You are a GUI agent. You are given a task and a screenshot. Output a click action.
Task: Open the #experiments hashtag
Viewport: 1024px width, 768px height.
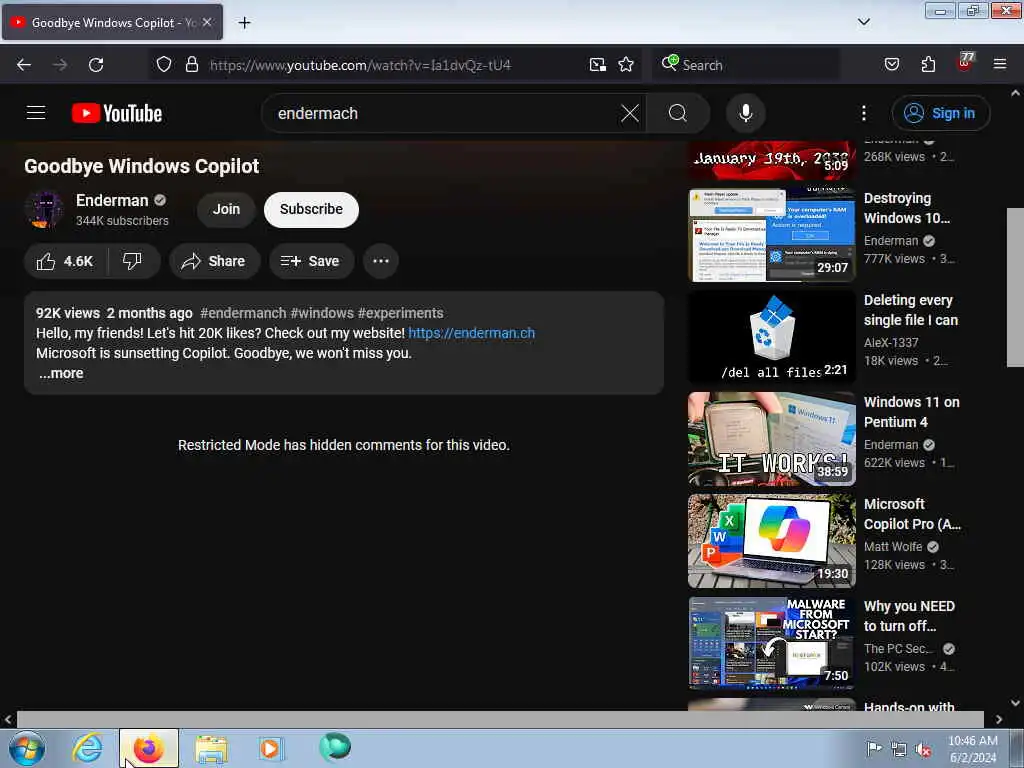tap(400, 313)
